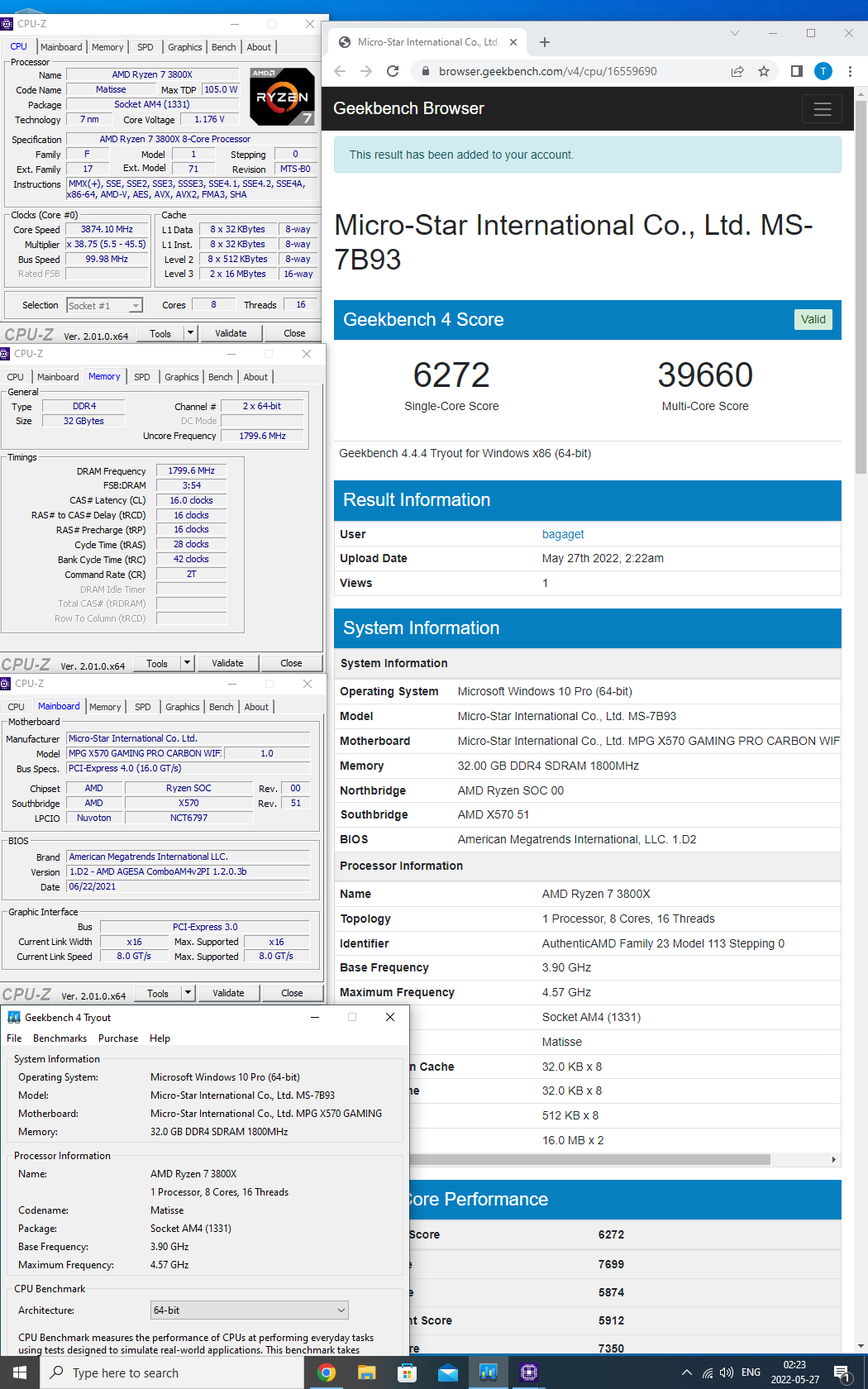868x1389 pixels.
Task: Open the Geekbench Benchmarks menu
Action: coord(60,1038)
